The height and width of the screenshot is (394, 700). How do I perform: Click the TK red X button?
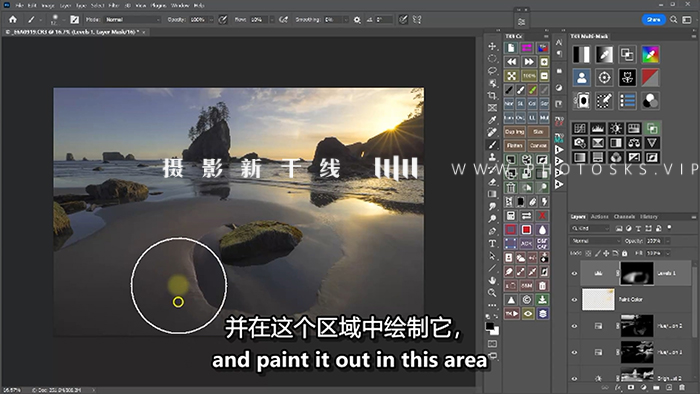(x=542, y=216)
